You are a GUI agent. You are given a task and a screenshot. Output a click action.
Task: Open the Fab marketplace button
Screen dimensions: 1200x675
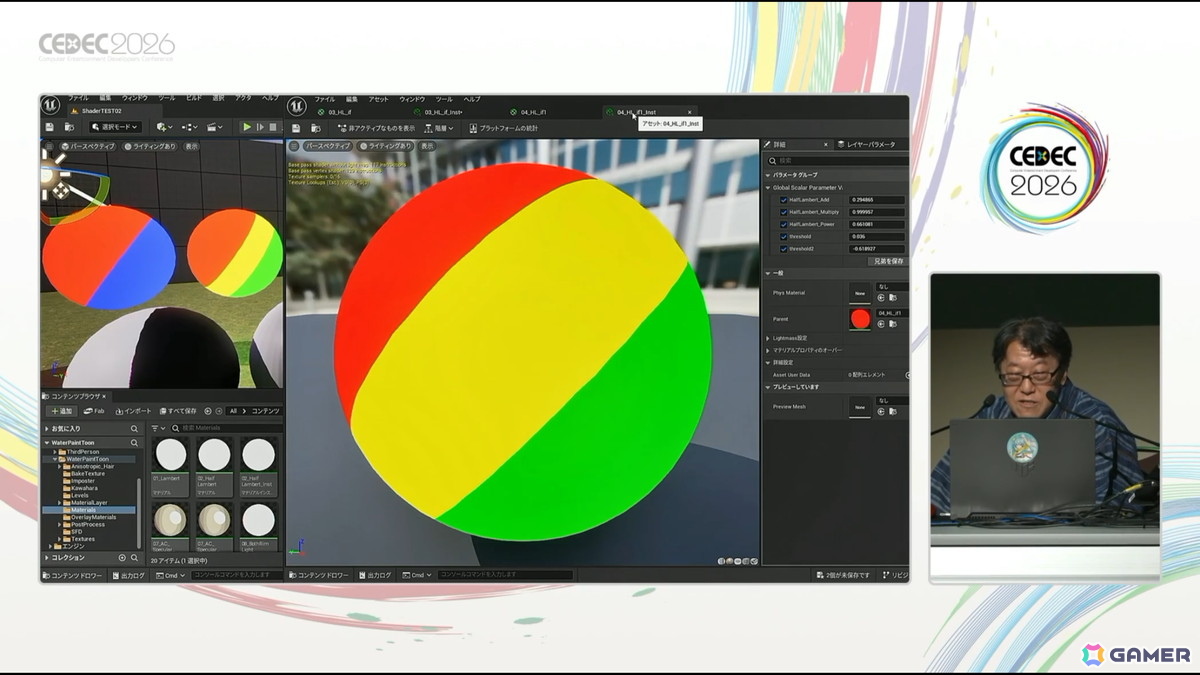(x=95, y=411)
